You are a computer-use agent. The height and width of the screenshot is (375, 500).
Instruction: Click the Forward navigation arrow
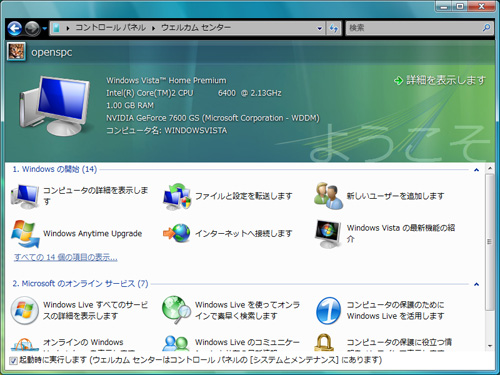[x=32, y=28]
